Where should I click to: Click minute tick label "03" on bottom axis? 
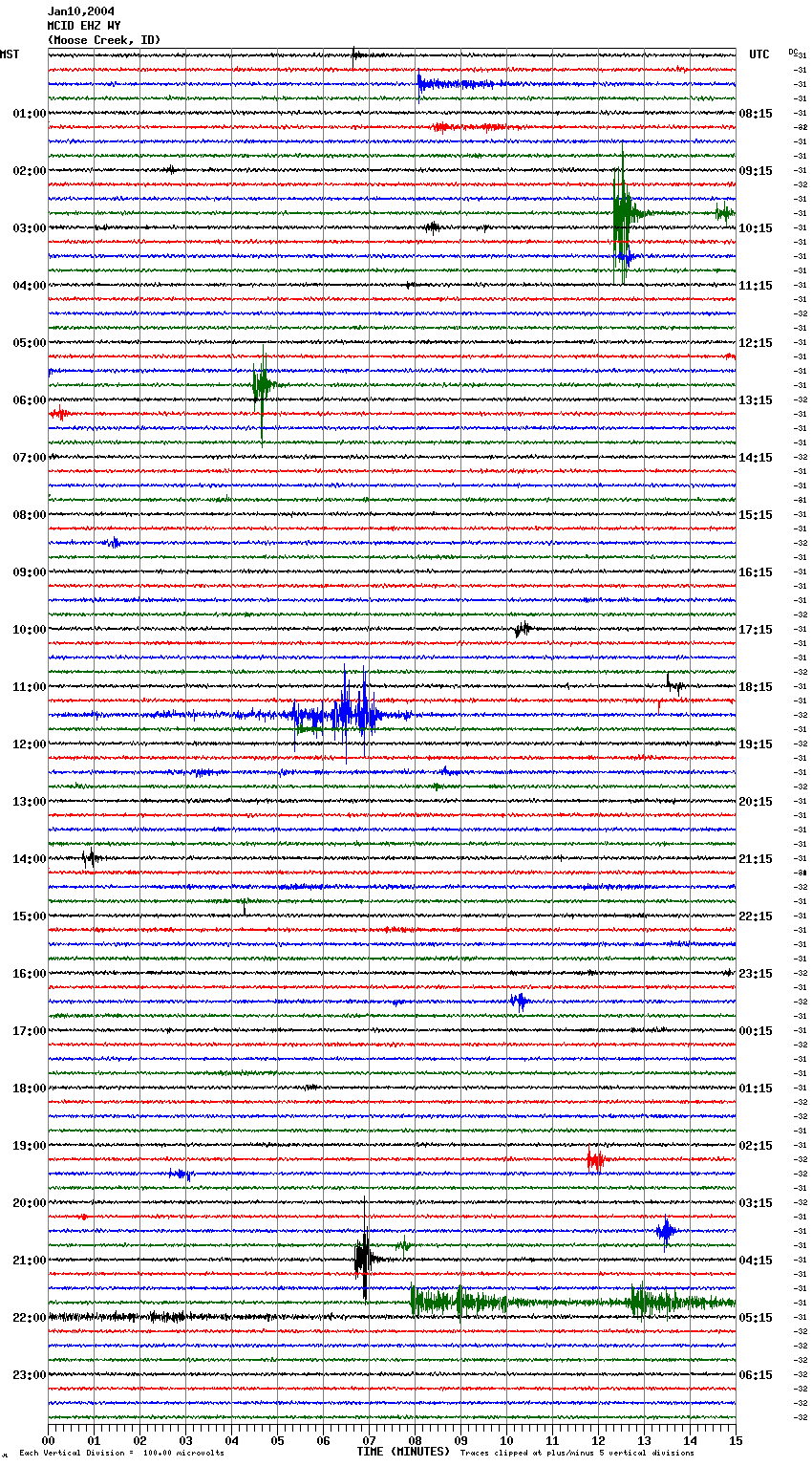[185, 1439]
